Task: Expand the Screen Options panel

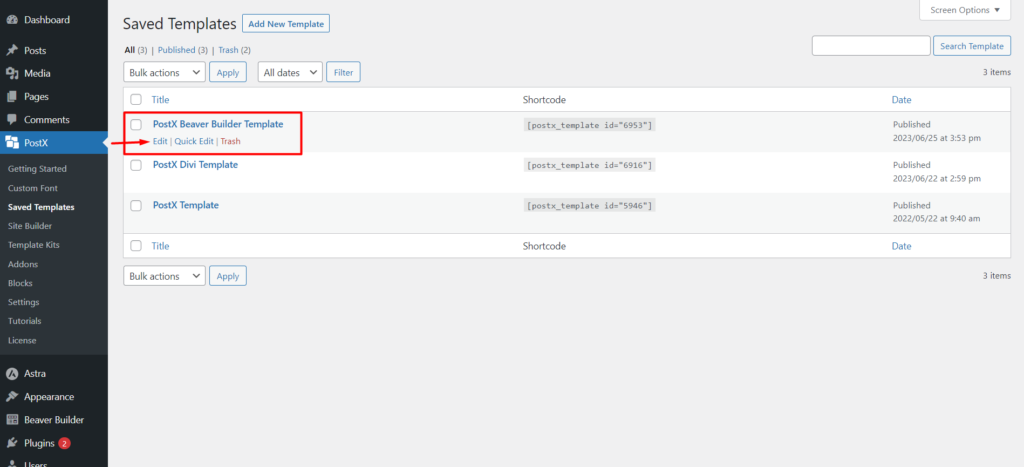Action: click(x=965, y=10)
